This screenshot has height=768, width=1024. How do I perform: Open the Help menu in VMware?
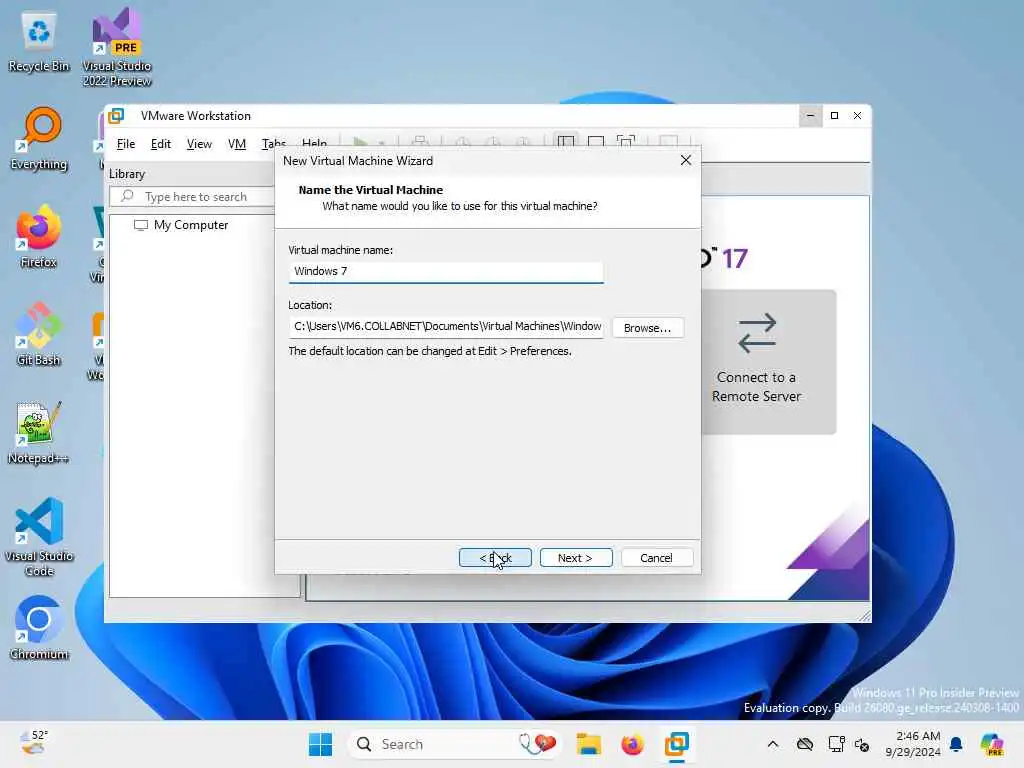pyautogui.click(x=314, y=142)
